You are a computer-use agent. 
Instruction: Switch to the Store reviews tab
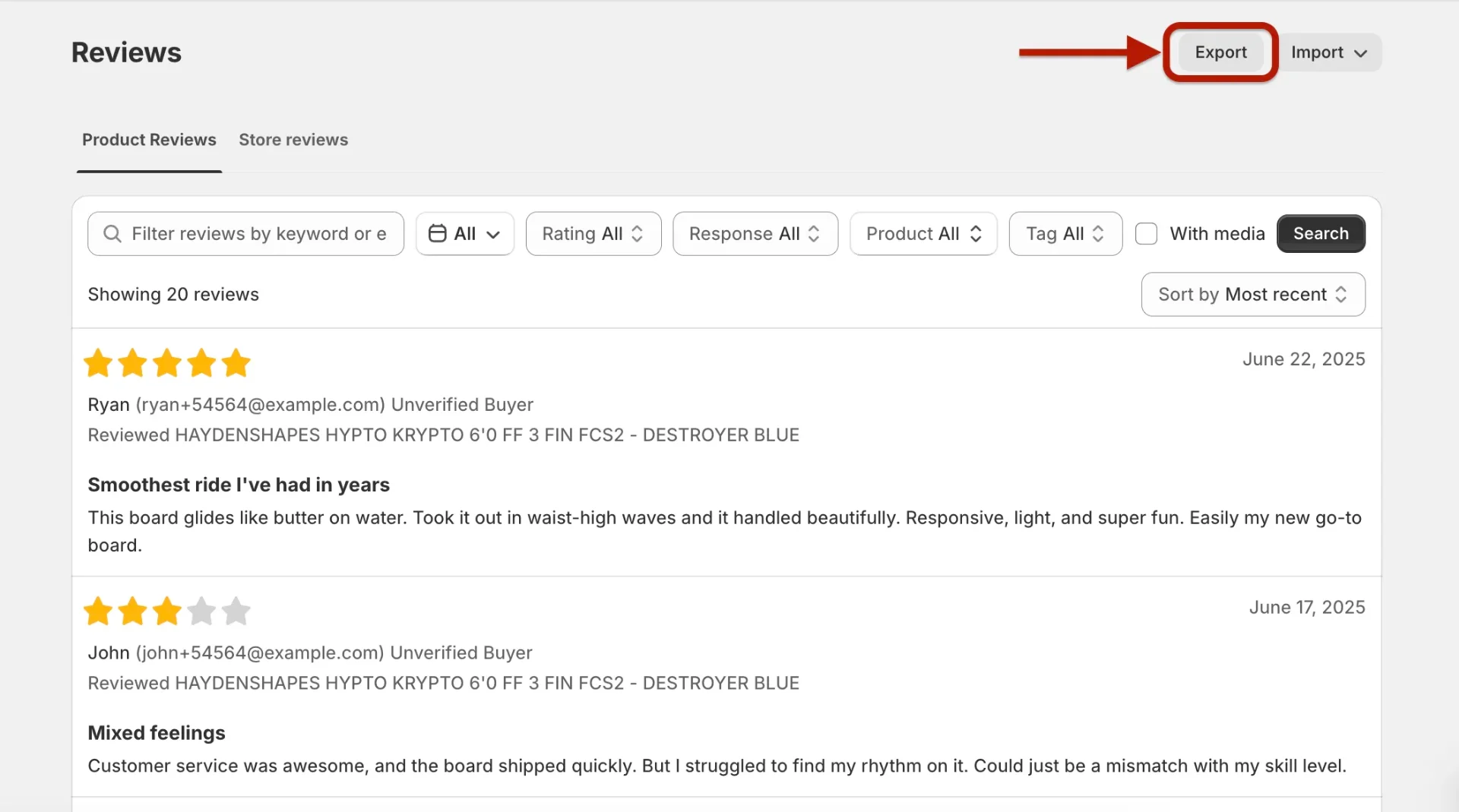(x=293, y=140)
